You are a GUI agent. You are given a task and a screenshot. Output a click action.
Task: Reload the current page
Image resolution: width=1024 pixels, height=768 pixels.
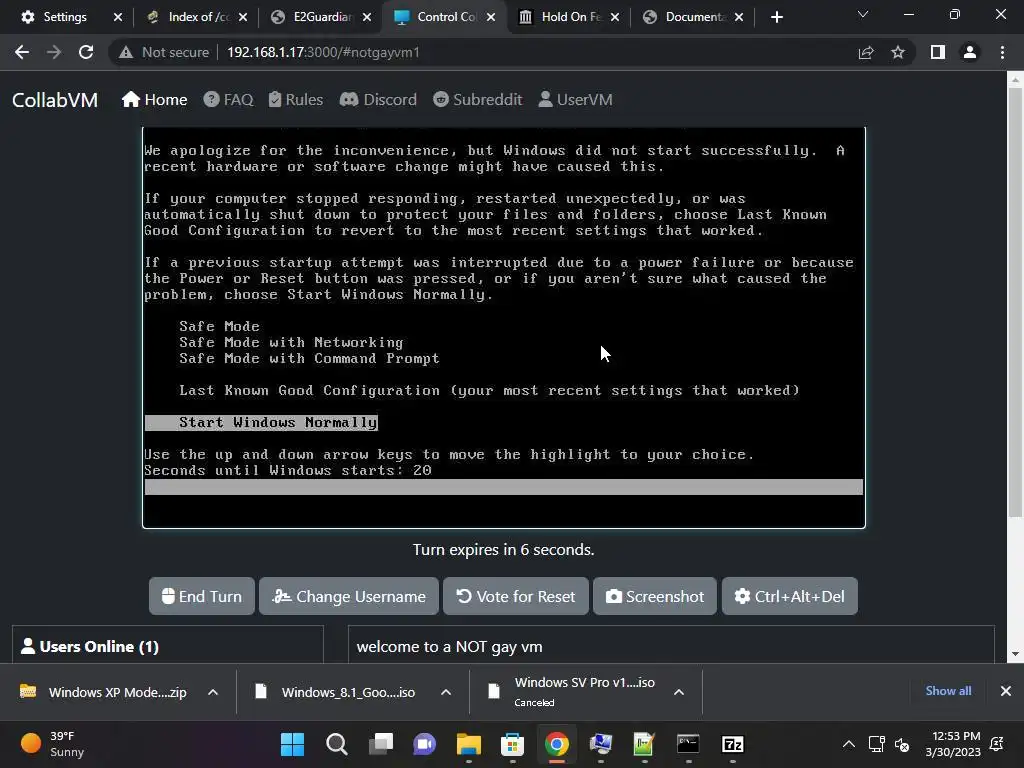coord(86,52)
